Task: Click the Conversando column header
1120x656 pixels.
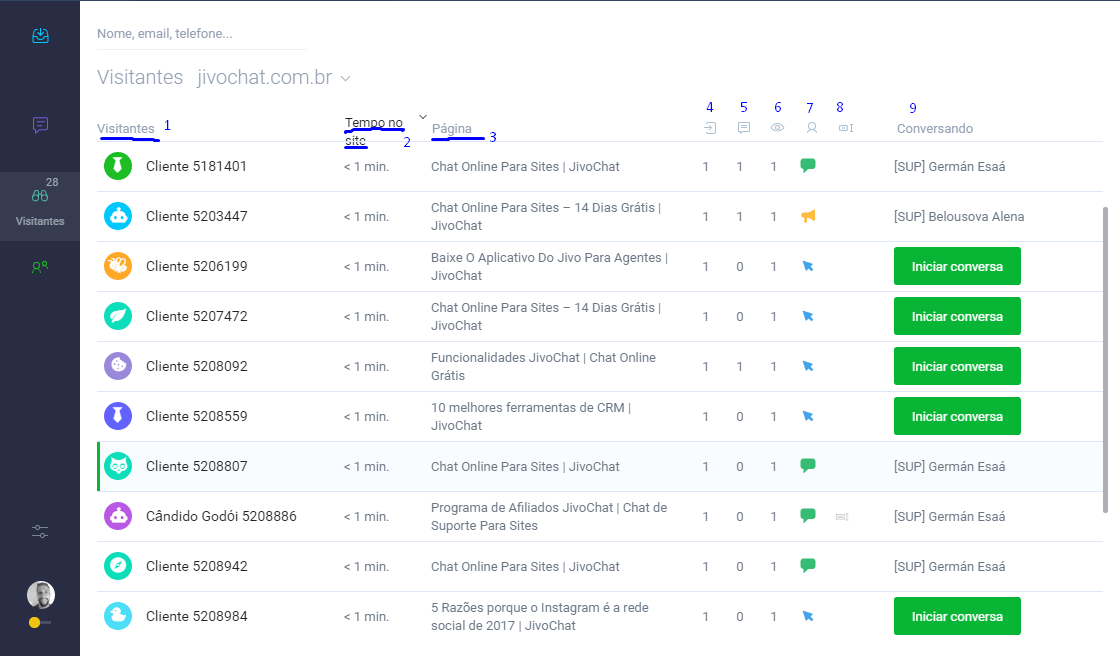Action: tap(935, 129)
